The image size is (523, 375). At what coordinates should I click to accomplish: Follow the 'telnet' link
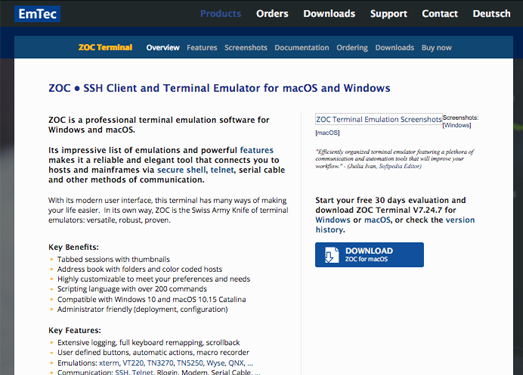click(222, 170)
